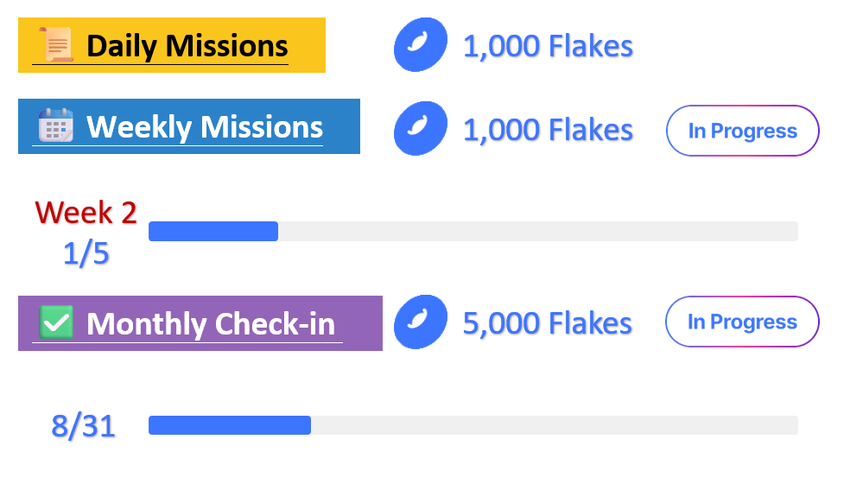Image resolution: width=850 pixels, height=479 pixels.
Task: Click the calendar icon beside Weekly Missions
Action: pyautogui.click(x=56, y=127)
